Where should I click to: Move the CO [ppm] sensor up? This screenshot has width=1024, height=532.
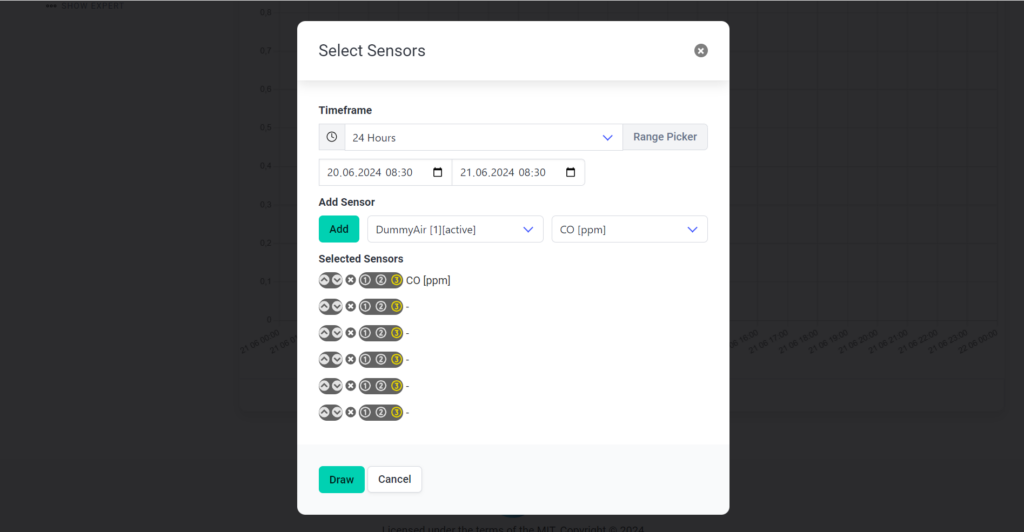click(325, 280)
